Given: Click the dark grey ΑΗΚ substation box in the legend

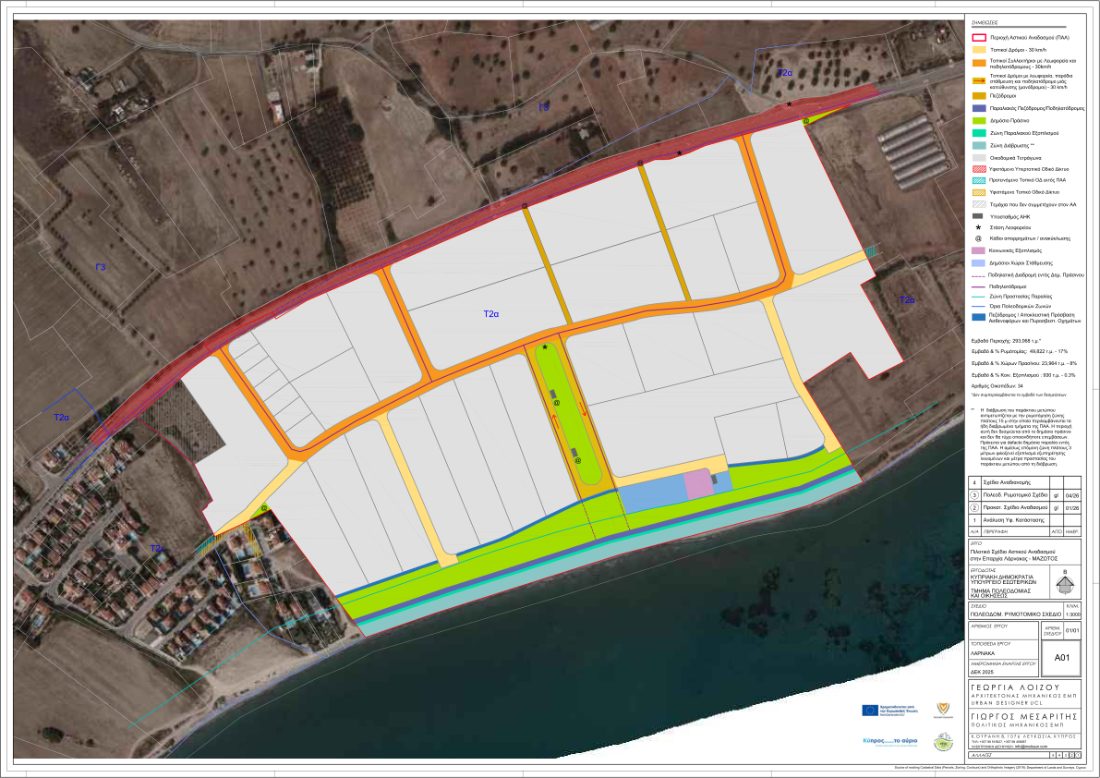Looking at the screenshot, I should coord(977,216).
